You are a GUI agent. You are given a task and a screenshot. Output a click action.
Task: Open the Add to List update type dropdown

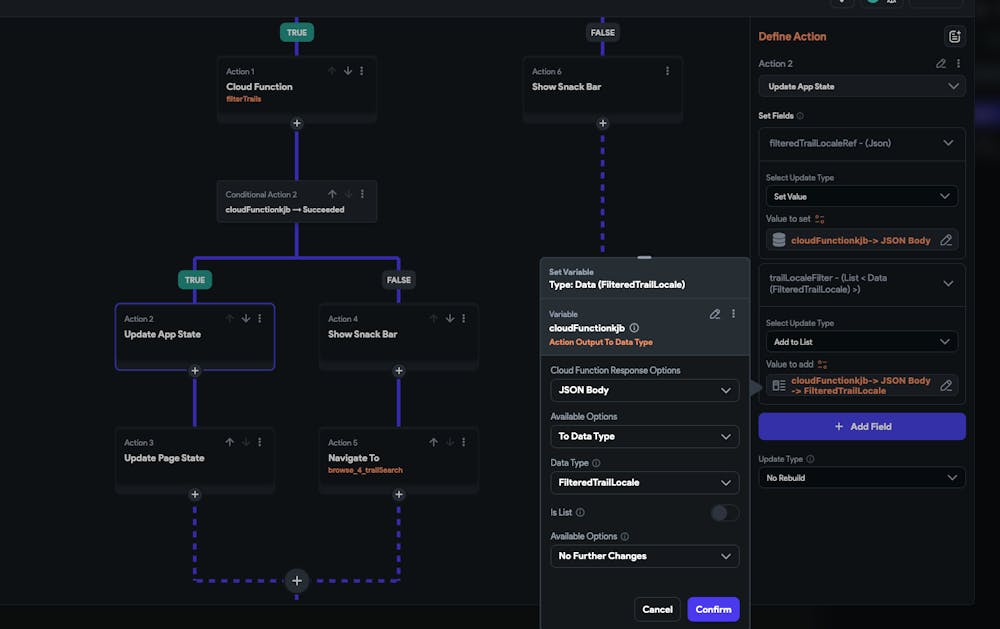pyautogui.click(x=862, y=342)
